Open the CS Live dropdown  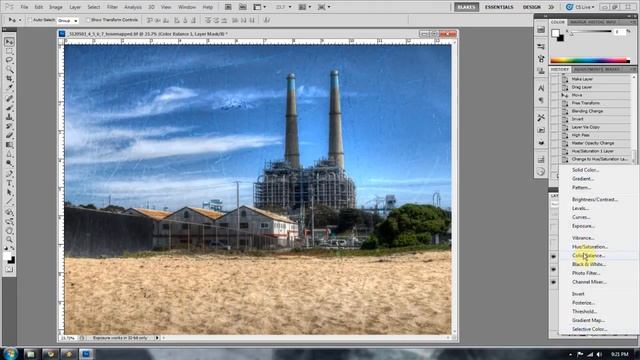[x=580, y=7]
